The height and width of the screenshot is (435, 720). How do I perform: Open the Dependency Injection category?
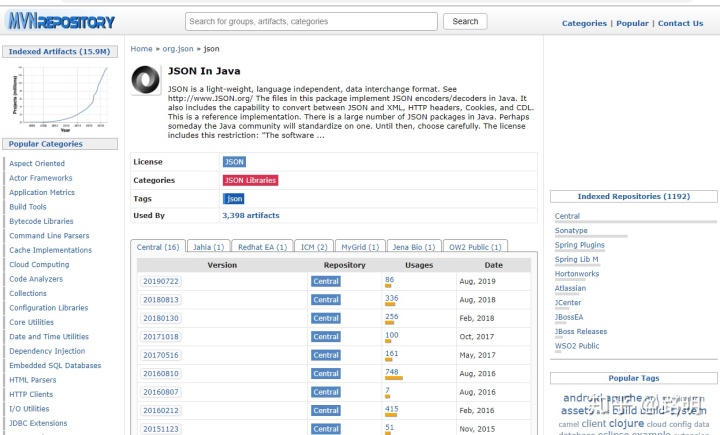coord(47,351)
